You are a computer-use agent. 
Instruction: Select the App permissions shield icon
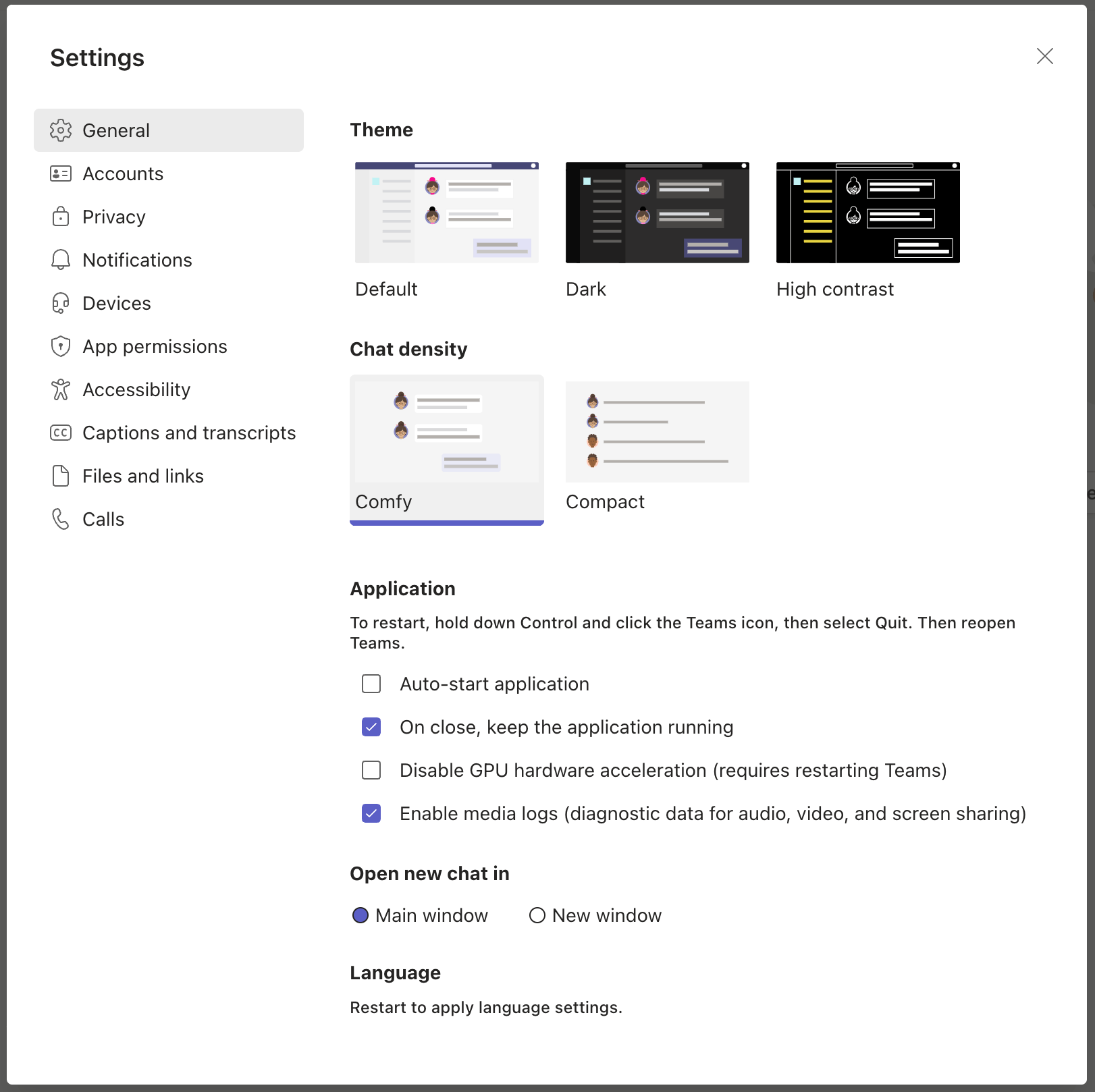click(x=61, y=346)
